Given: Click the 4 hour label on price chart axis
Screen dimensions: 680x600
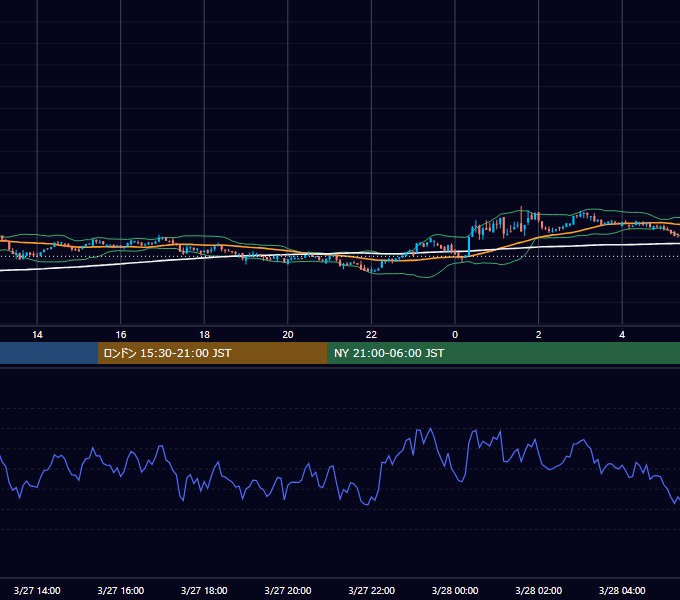Looking at the screenshot, I should [x=622, y=335].
